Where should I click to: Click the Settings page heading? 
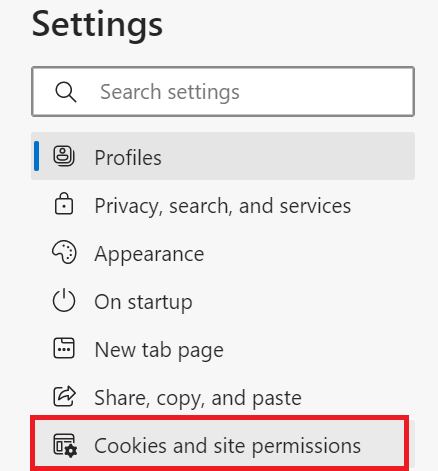(97, 25)
